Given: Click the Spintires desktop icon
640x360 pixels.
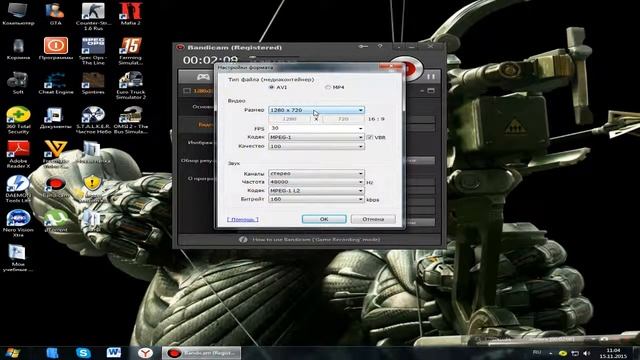Looking at the screenshot, I should [93, 83].
